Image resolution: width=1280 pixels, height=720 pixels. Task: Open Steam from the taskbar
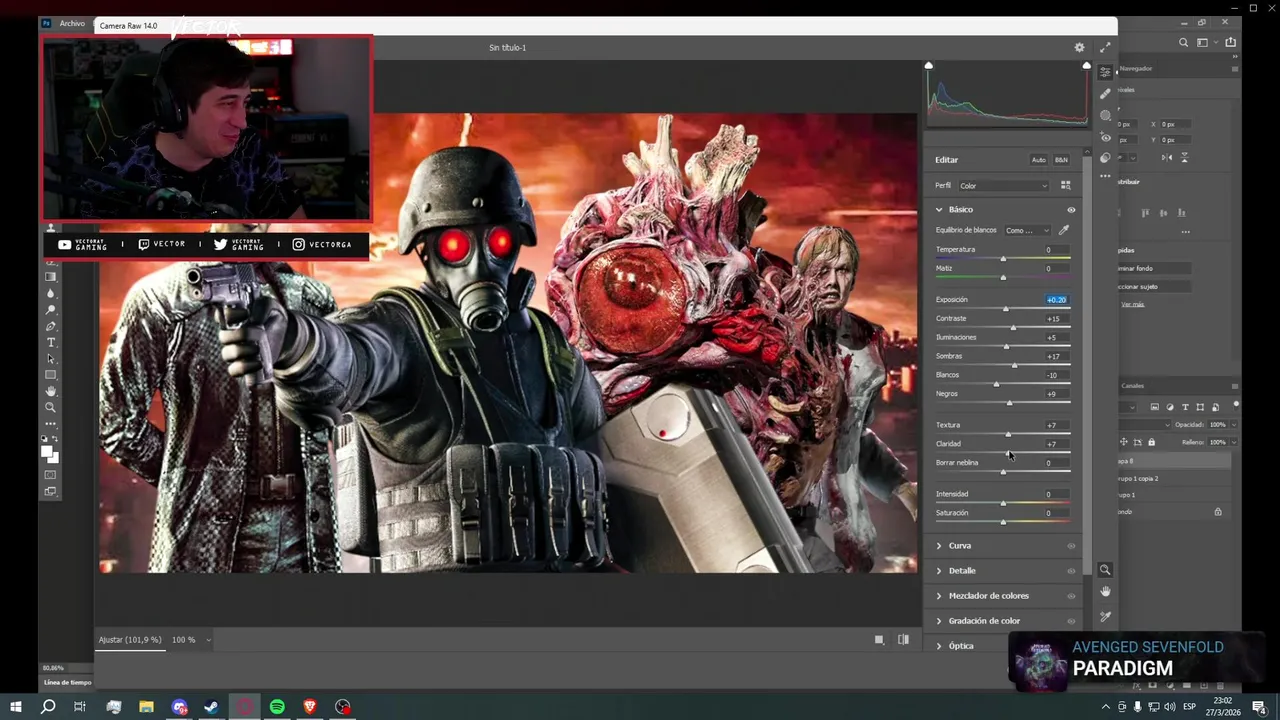point(212,707)
